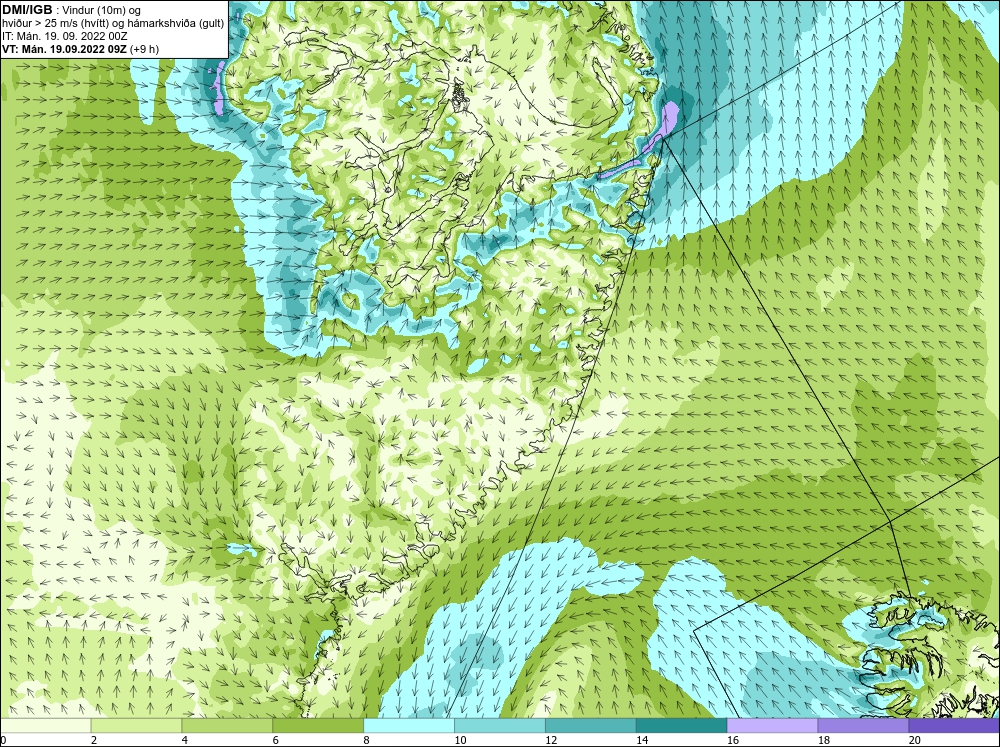The image size is (1000, 747).
Task: Click the above 20 m/s dark purple swatch
Action: (954, 725)
